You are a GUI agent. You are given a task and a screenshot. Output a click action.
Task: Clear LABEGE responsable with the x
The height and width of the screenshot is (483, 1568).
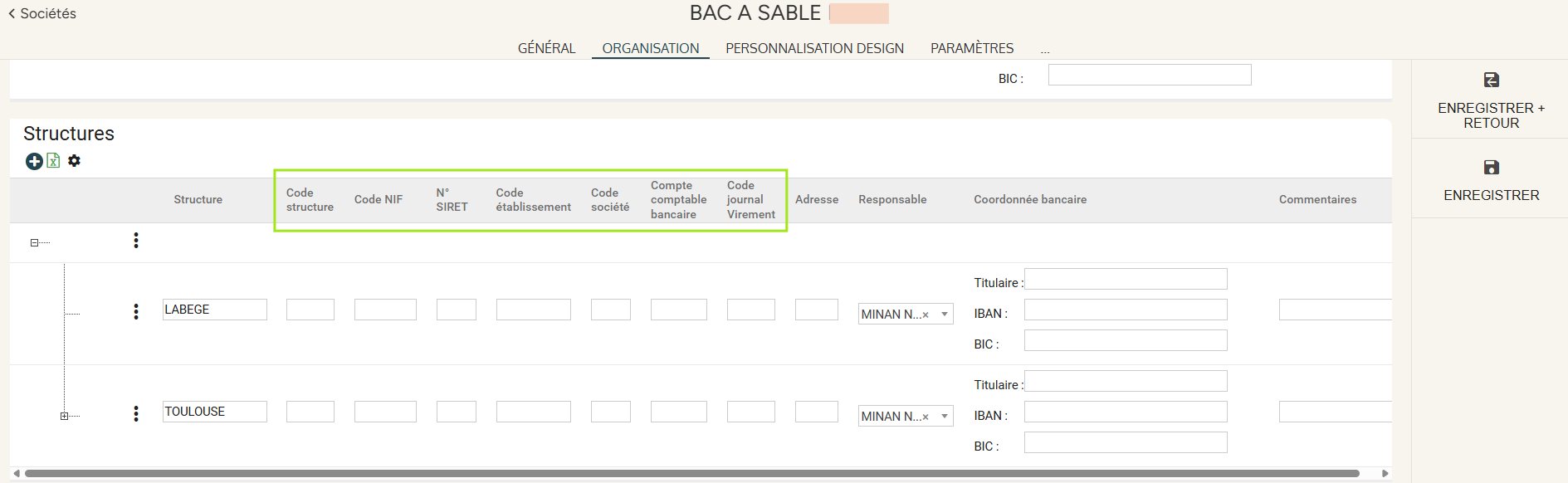[926, 315]
